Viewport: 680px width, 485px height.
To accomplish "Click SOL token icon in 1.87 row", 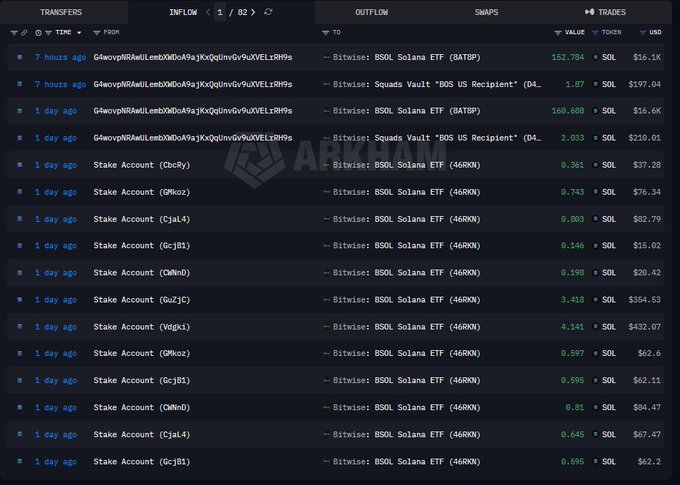I will (595, 84).
